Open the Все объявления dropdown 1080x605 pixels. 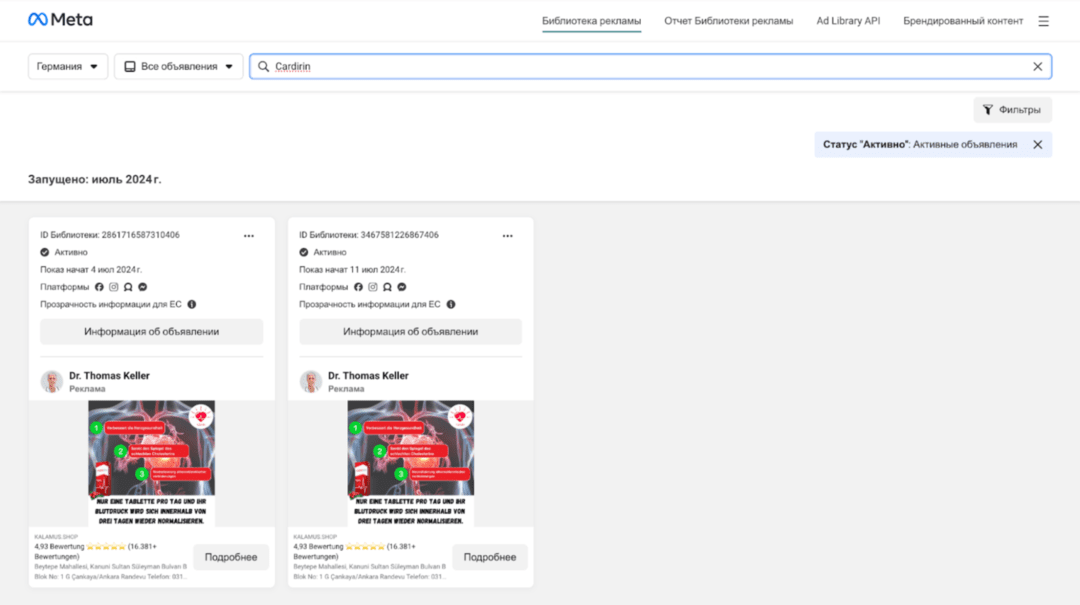point(178,65)
